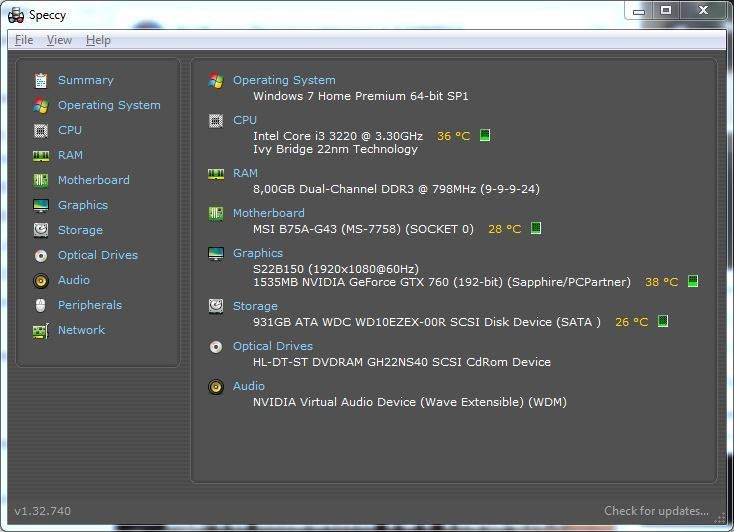Select CPU in the sidebar
Screen dimensions: 734x532
click(70, 130)
